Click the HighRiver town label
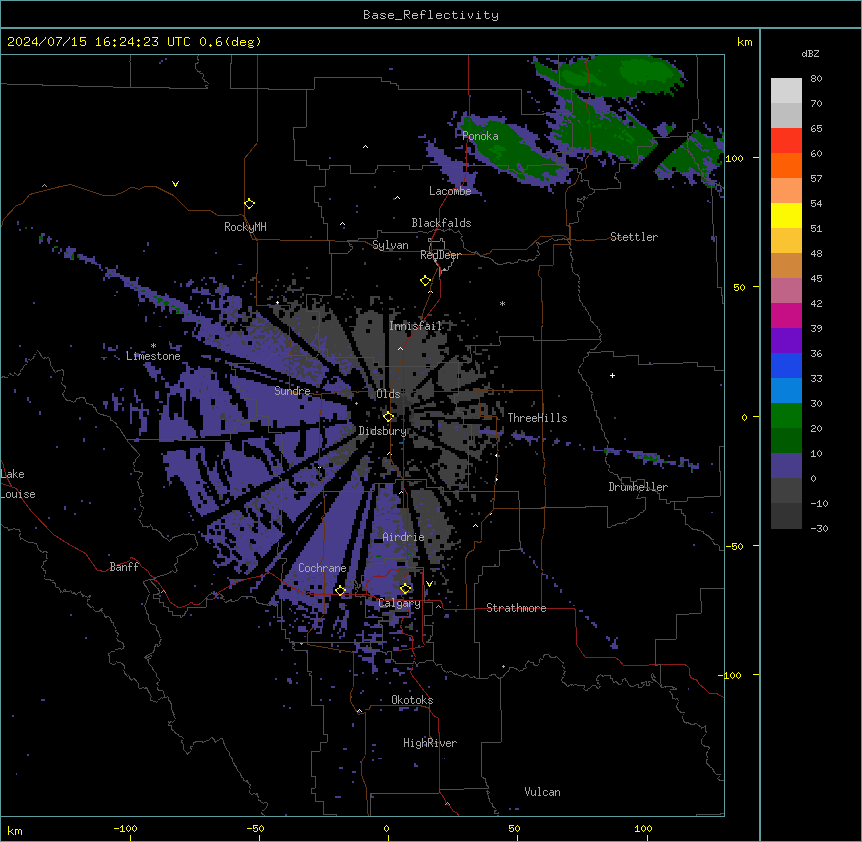Image resolution: width=862 pixels, height=842 pixels. [x=430, y=743]
